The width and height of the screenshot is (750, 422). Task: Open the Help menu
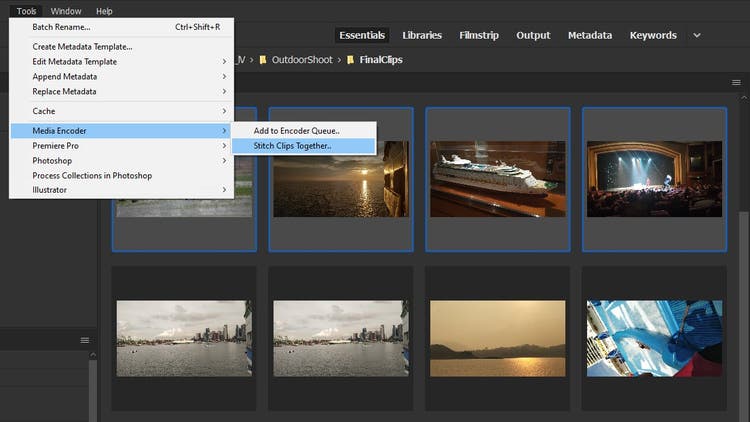[x=104, y=11]
